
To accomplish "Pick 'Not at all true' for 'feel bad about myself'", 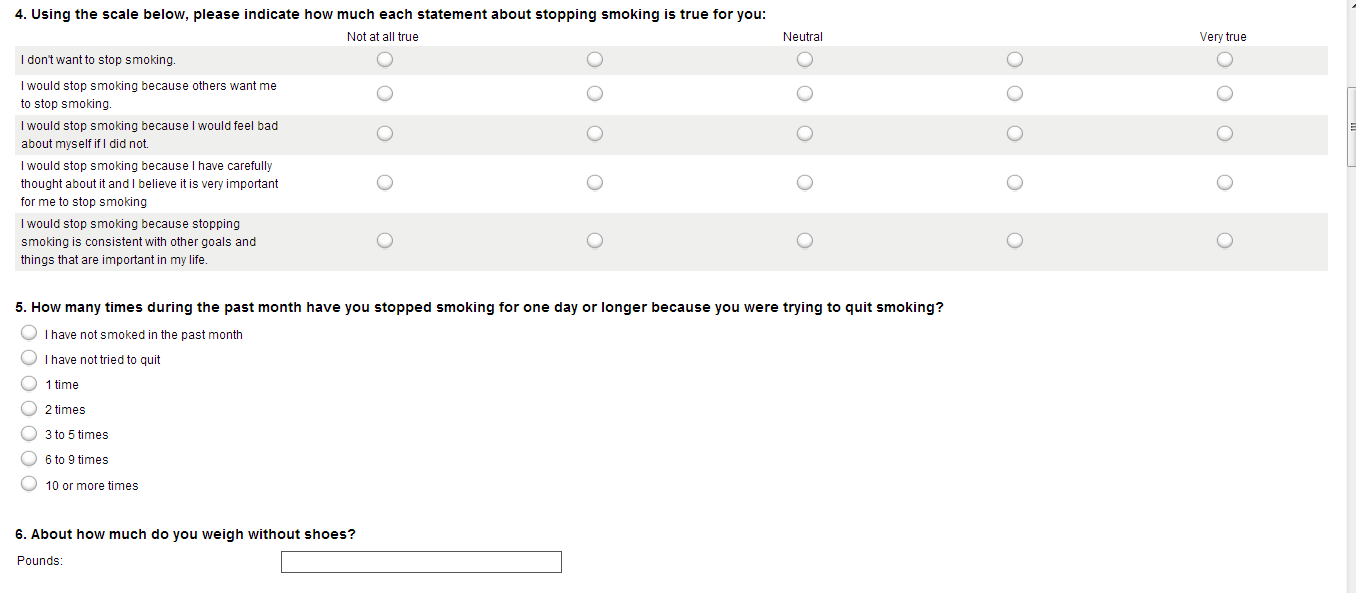I will pos(385,134).
